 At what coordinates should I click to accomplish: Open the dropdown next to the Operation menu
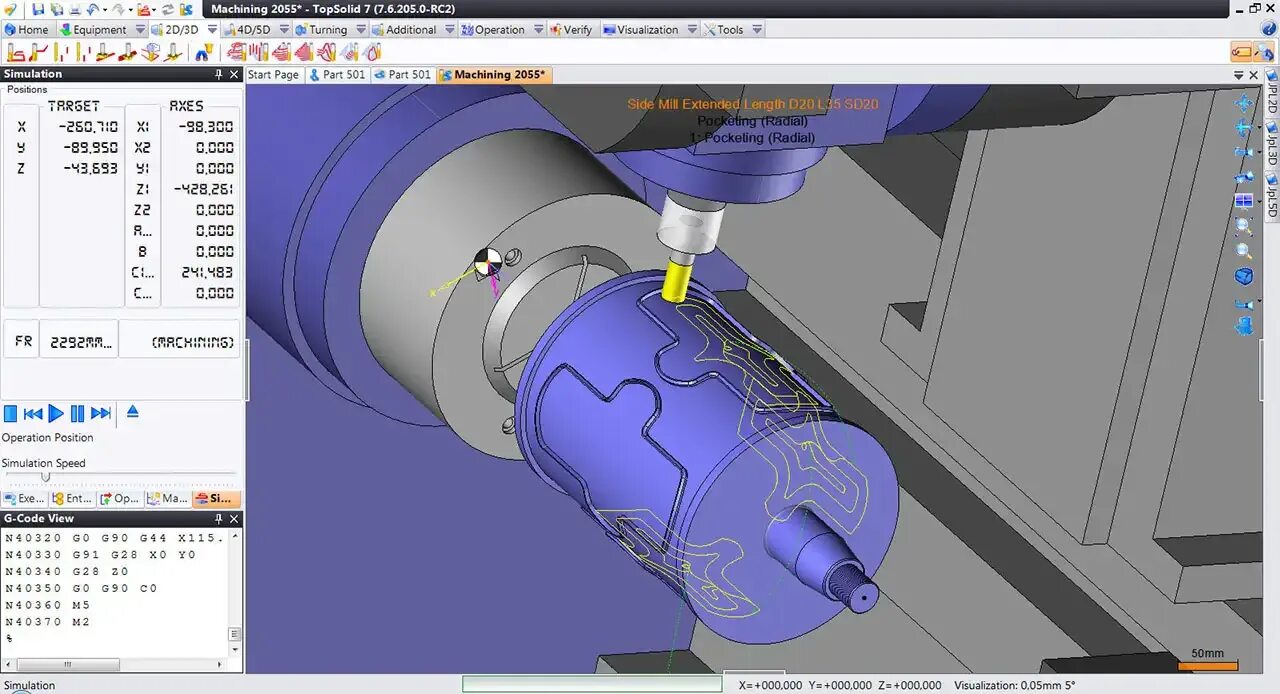pyautogui.click(x=538, y=29)
